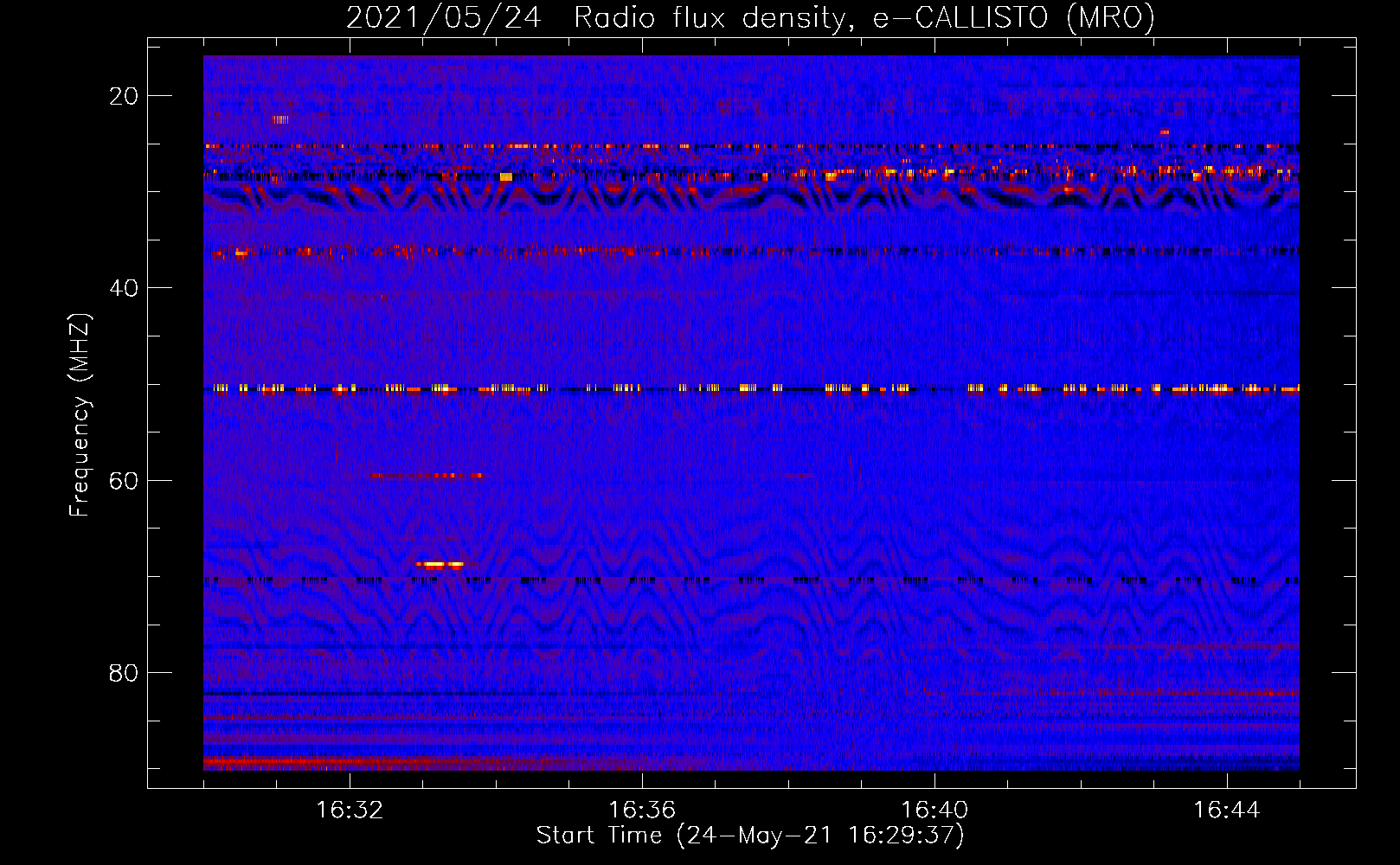Click the frequency tick label "60"

(x=125, y=480)
